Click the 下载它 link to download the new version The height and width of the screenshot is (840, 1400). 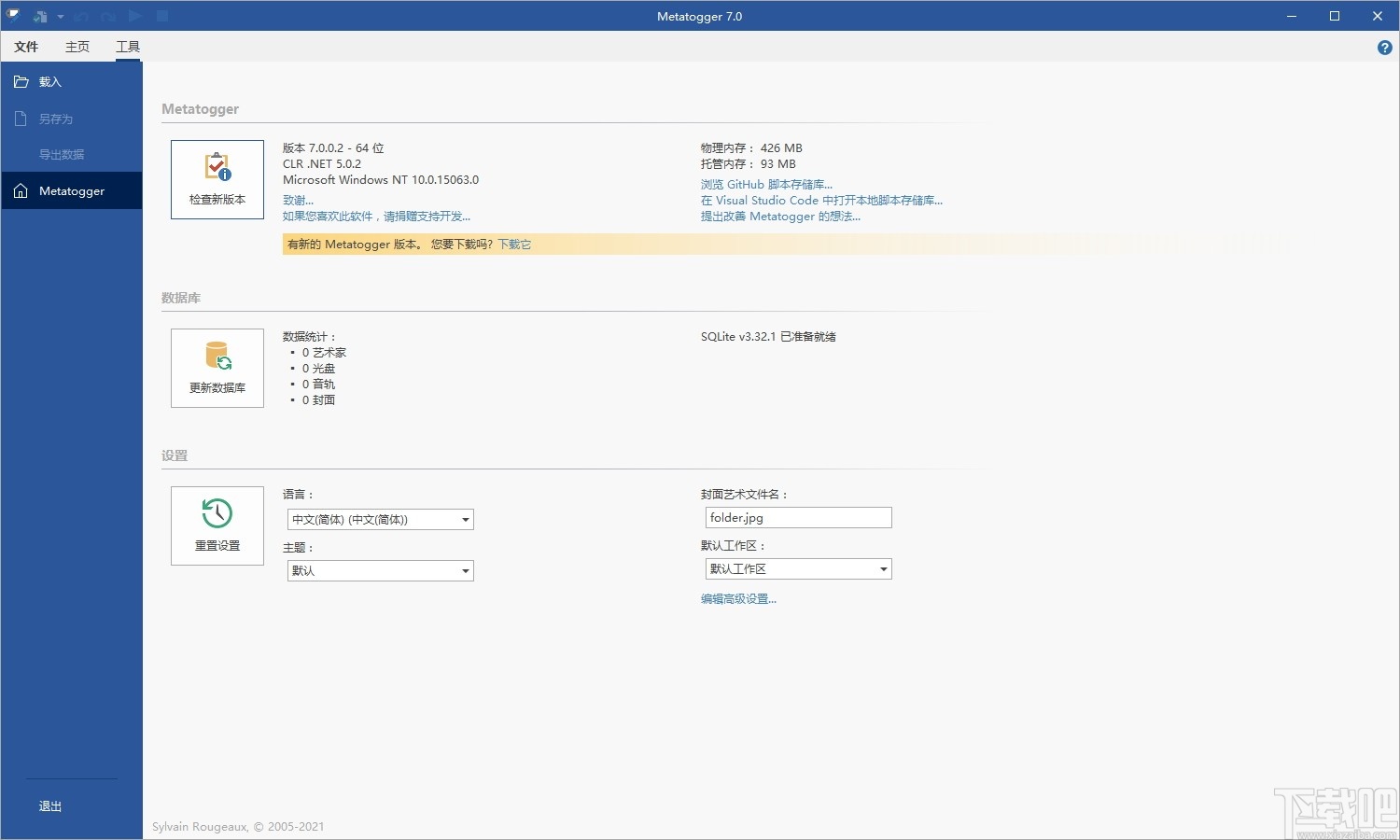[513, 244]
